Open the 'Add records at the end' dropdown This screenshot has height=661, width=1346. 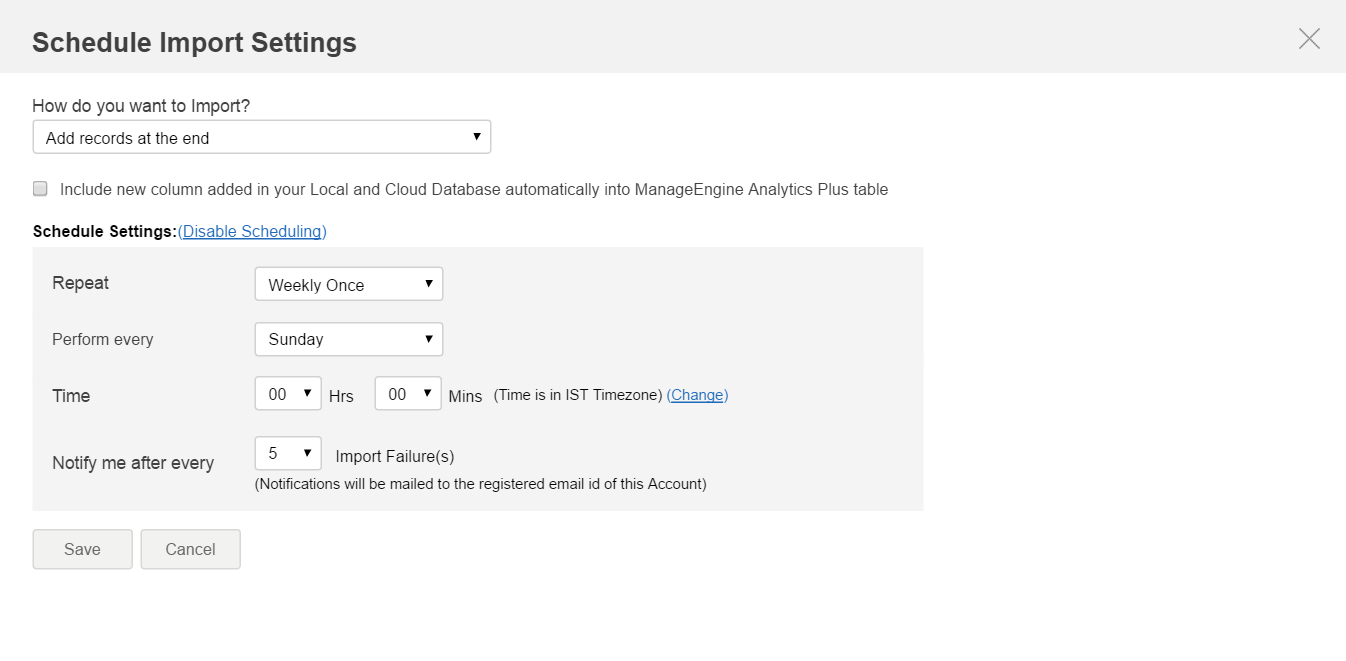261,138
